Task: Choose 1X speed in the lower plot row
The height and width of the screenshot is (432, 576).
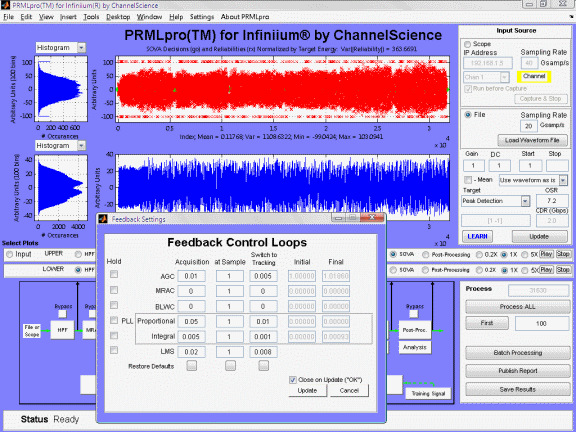Action: pyautogui.click(x=504, y=270)
